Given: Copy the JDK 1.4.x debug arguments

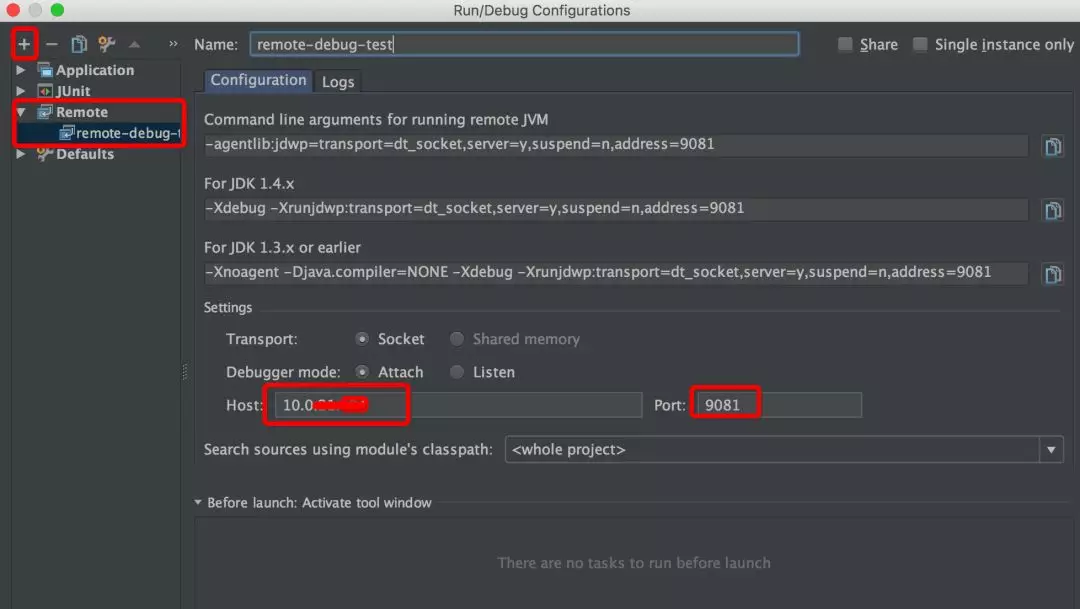Looking at the screenshot, I should click(x=1053, y=209).
